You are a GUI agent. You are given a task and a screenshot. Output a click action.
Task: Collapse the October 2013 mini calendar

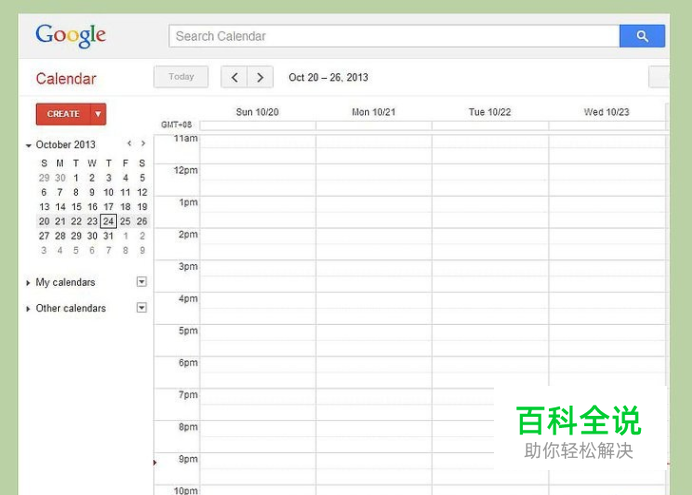(x=29, y=145)
